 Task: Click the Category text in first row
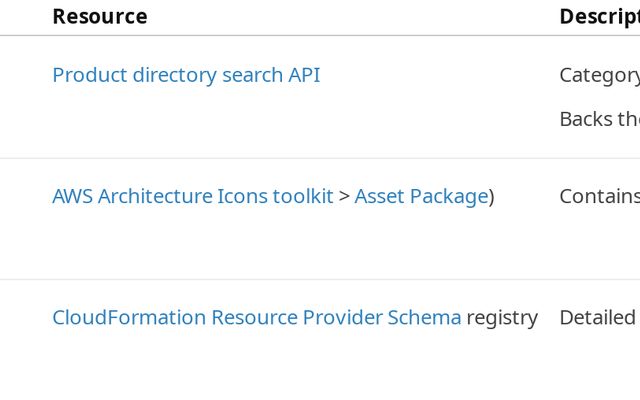599,75
